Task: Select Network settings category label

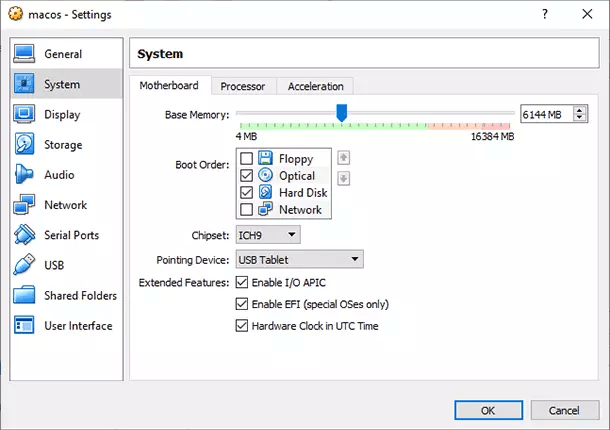Action: (66, 205)
